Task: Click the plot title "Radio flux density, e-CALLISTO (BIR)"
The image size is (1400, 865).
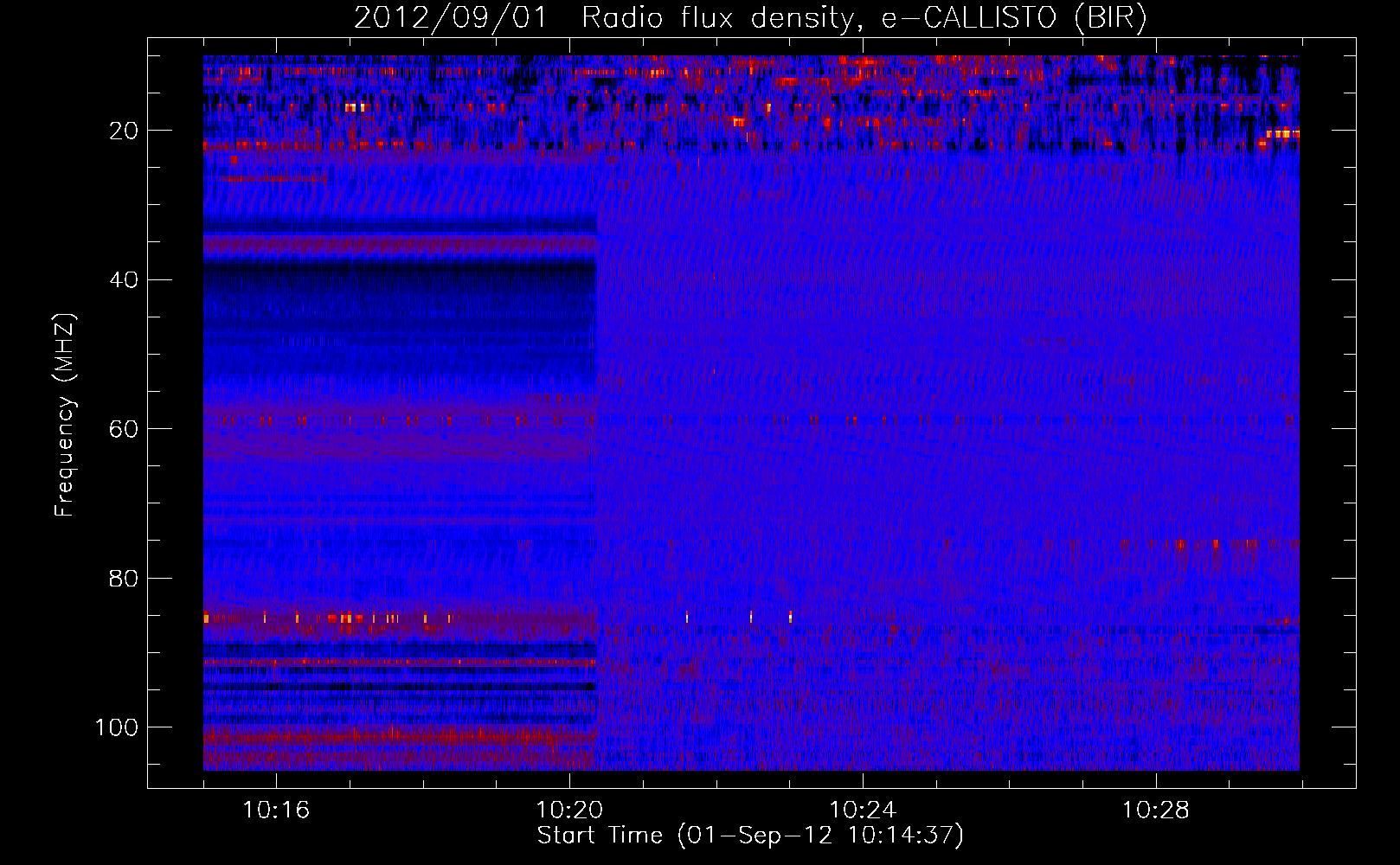Action: (864, 18)
